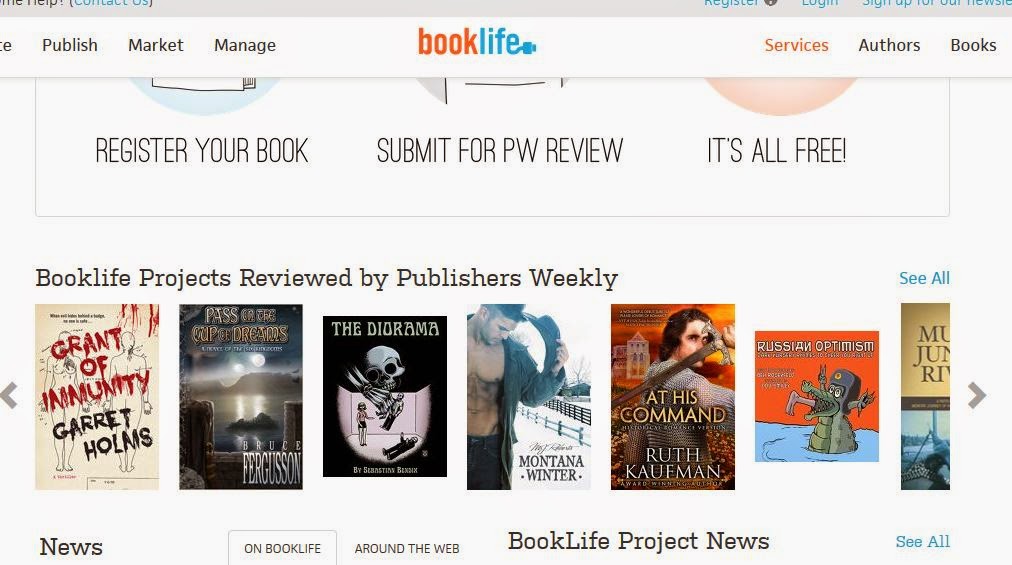Show previous books with left carousel arrow
Screen dimensions: 1012x565
9,395
